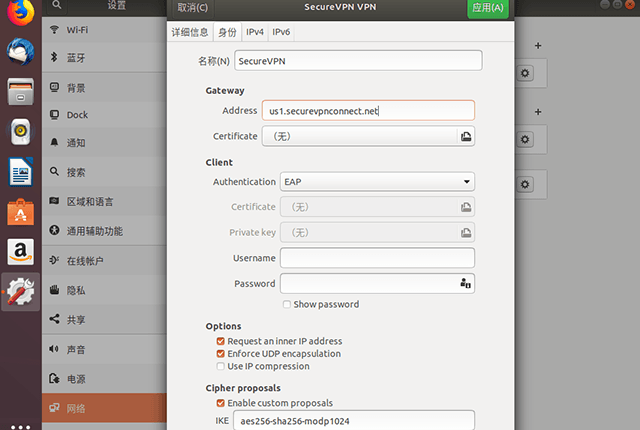Switch to IPv6 tab
640x430 pixels.
pyautogui.click(x=281, y=32)
